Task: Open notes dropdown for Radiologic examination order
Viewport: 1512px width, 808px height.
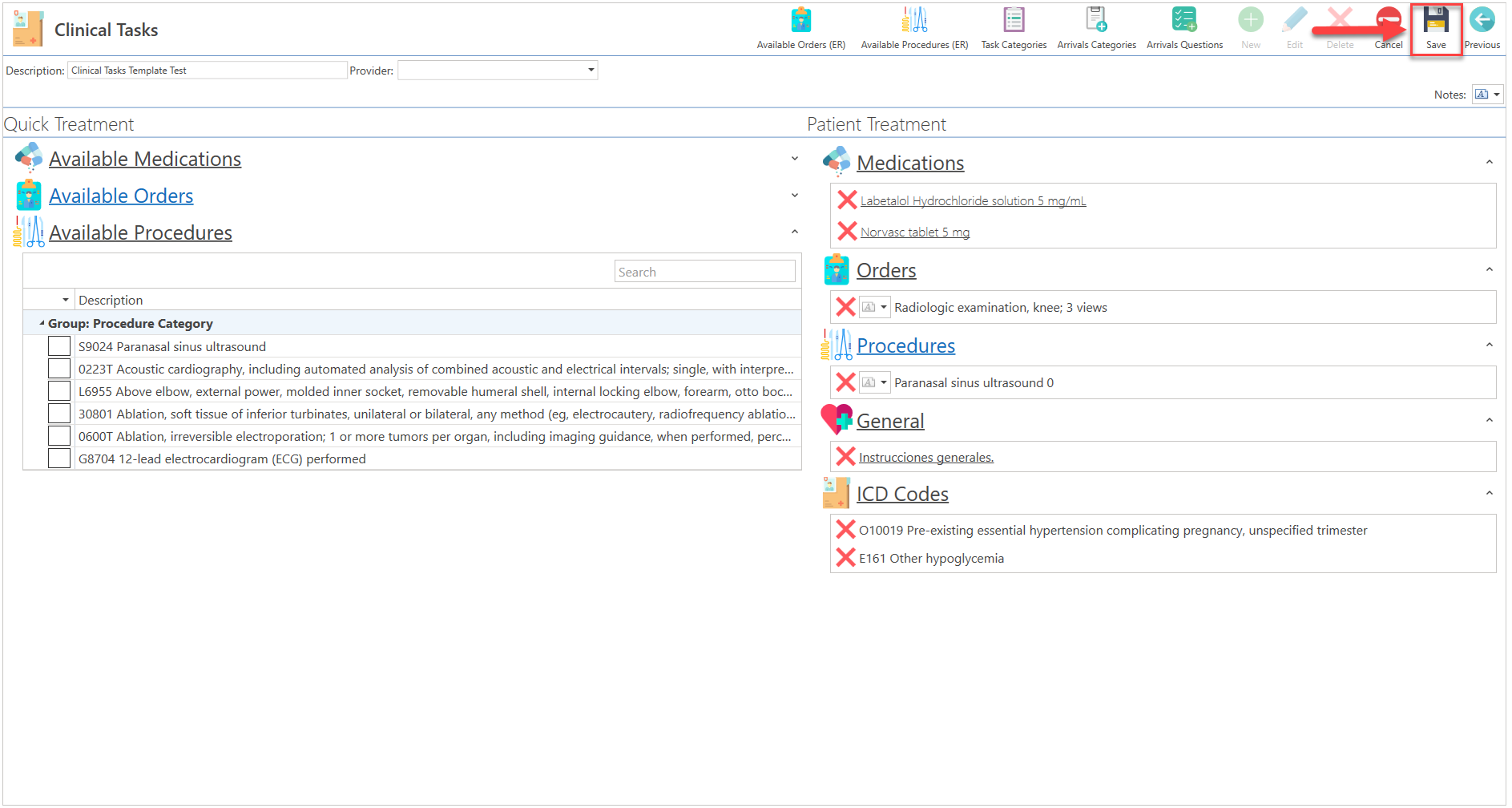Action: click(883, 307)
